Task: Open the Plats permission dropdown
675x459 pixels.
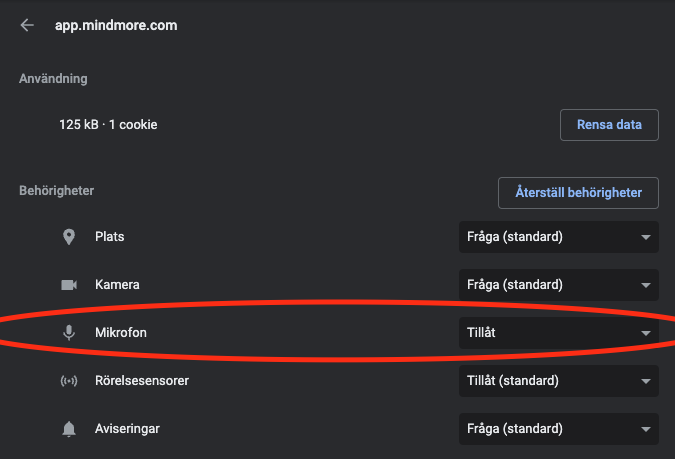Action: click(558, 237)
